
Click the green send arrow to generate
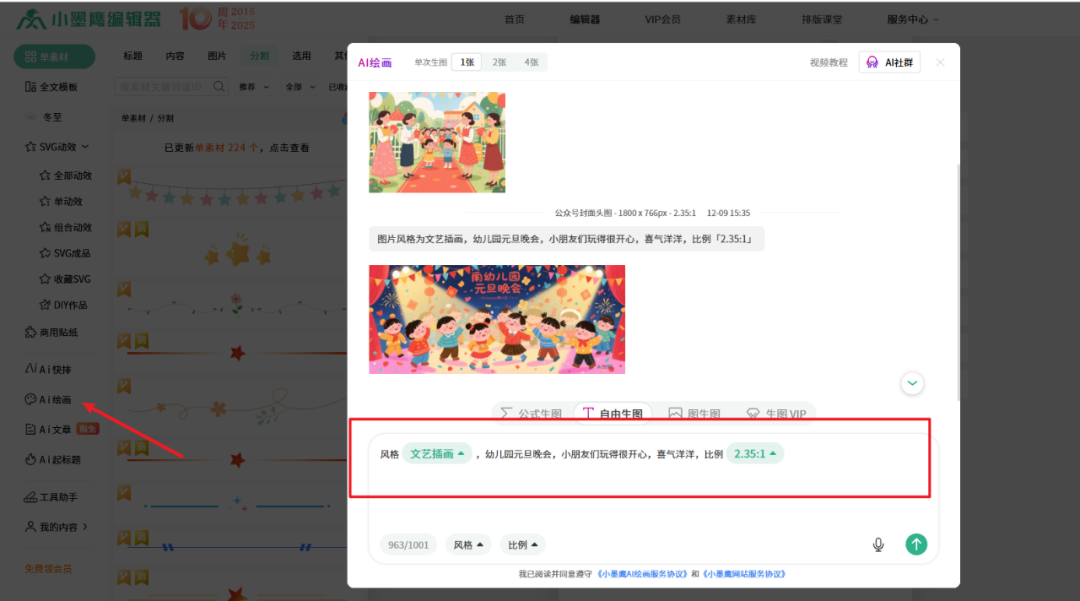[x=916, y=544]
